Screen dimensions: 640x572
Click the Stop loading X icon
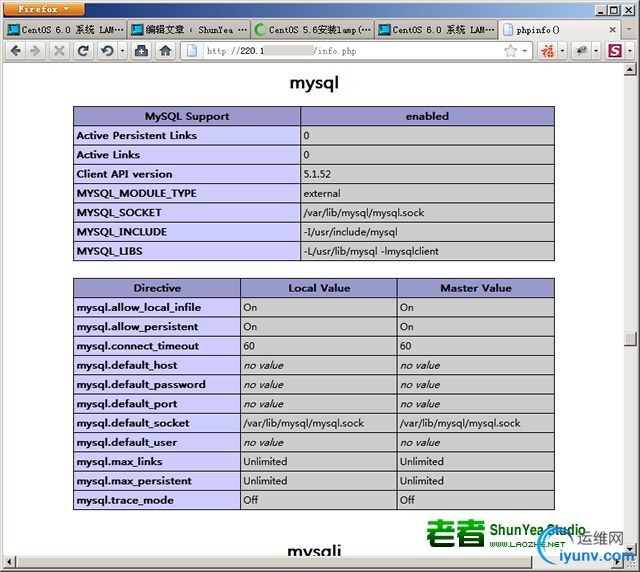[59, 51]
